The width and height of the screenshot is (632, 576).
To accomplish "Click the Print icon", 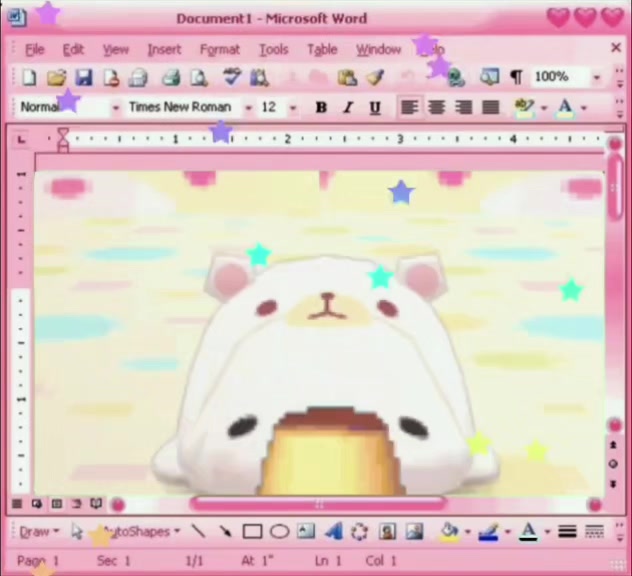I will (170, 77).
